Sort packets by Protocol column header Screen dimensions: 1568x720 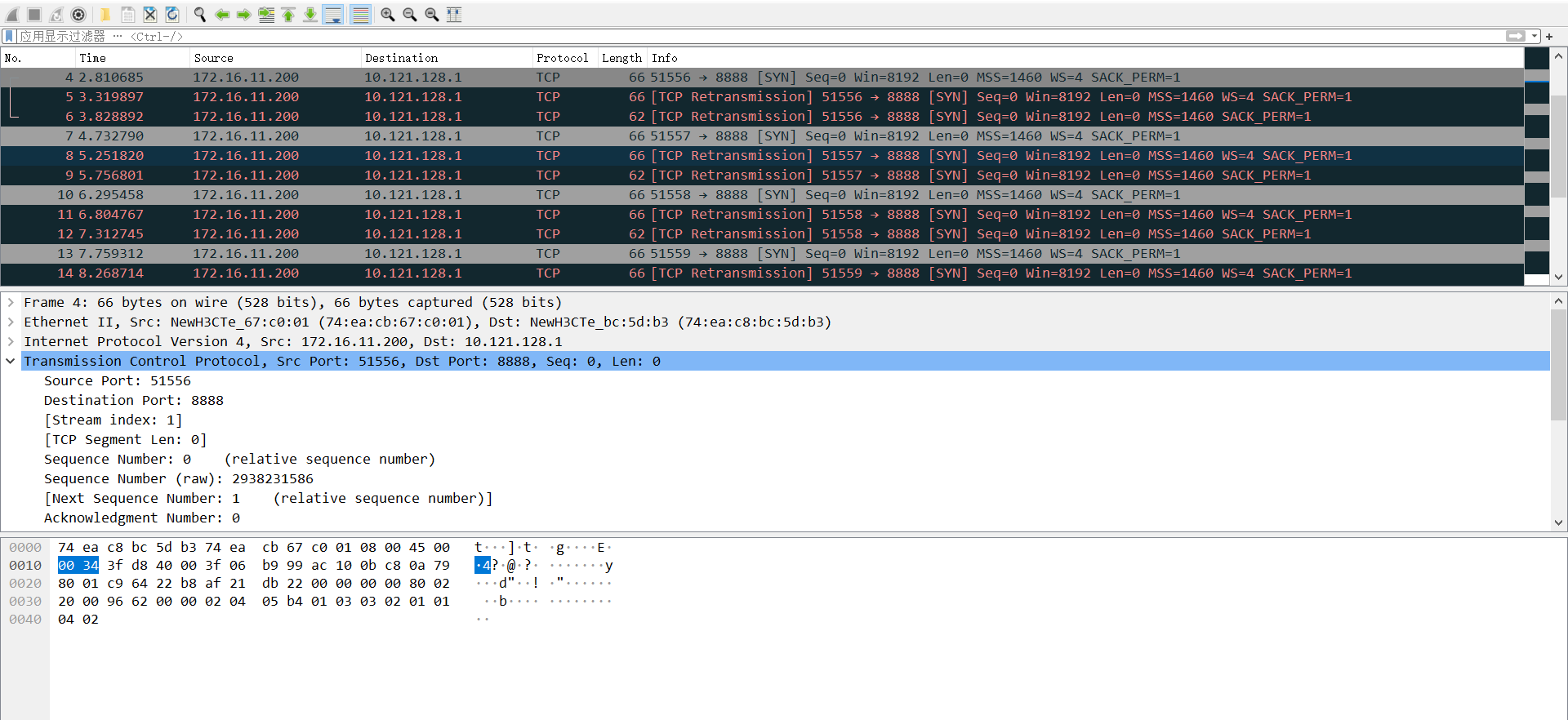(x=565, y=58)
